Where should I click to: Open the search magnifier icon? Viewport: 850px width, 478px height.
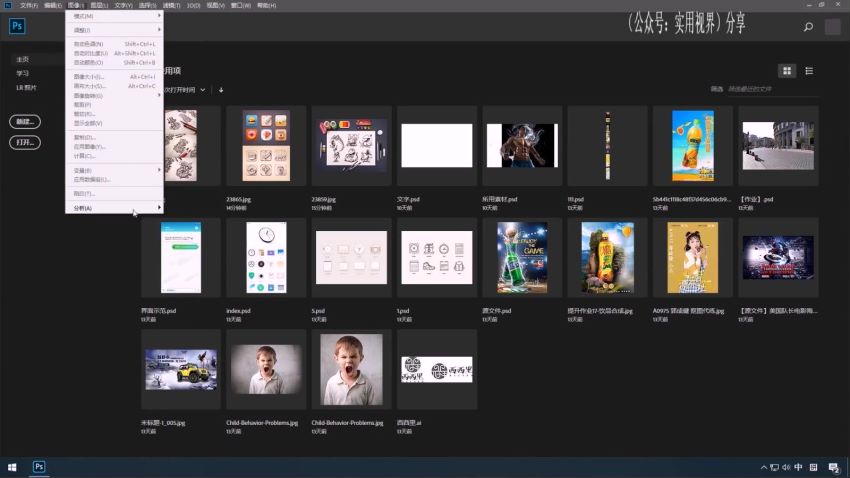(808, 27)
